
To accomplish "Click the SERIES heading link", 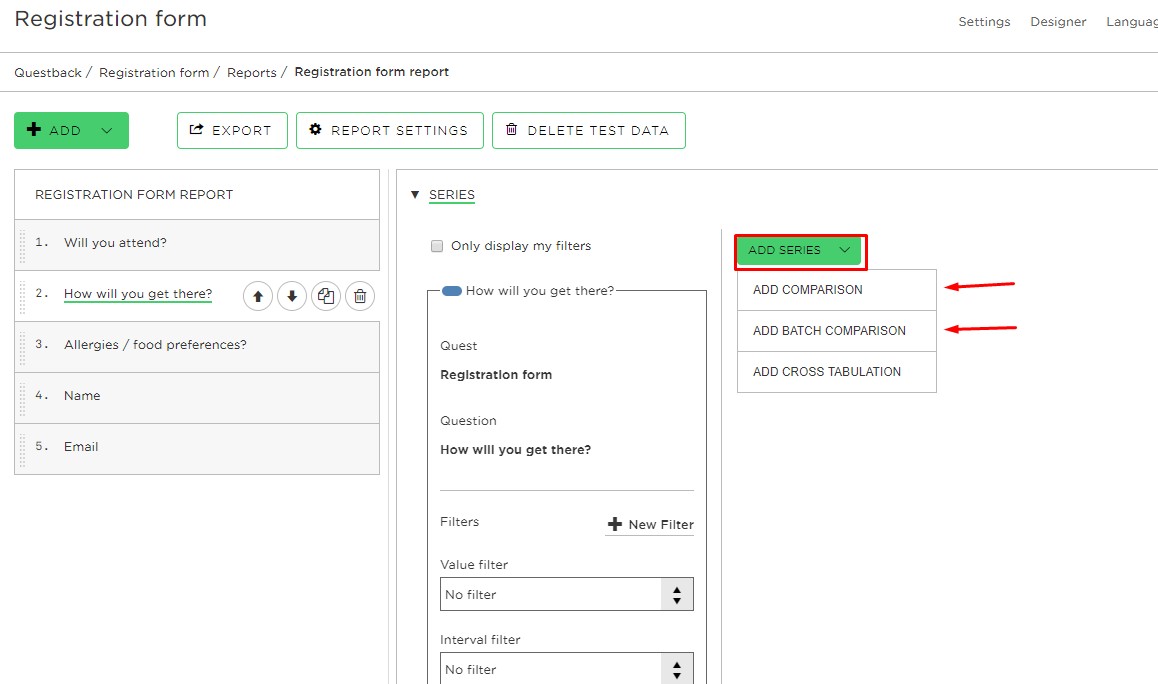I will click(x=452, y=194).
